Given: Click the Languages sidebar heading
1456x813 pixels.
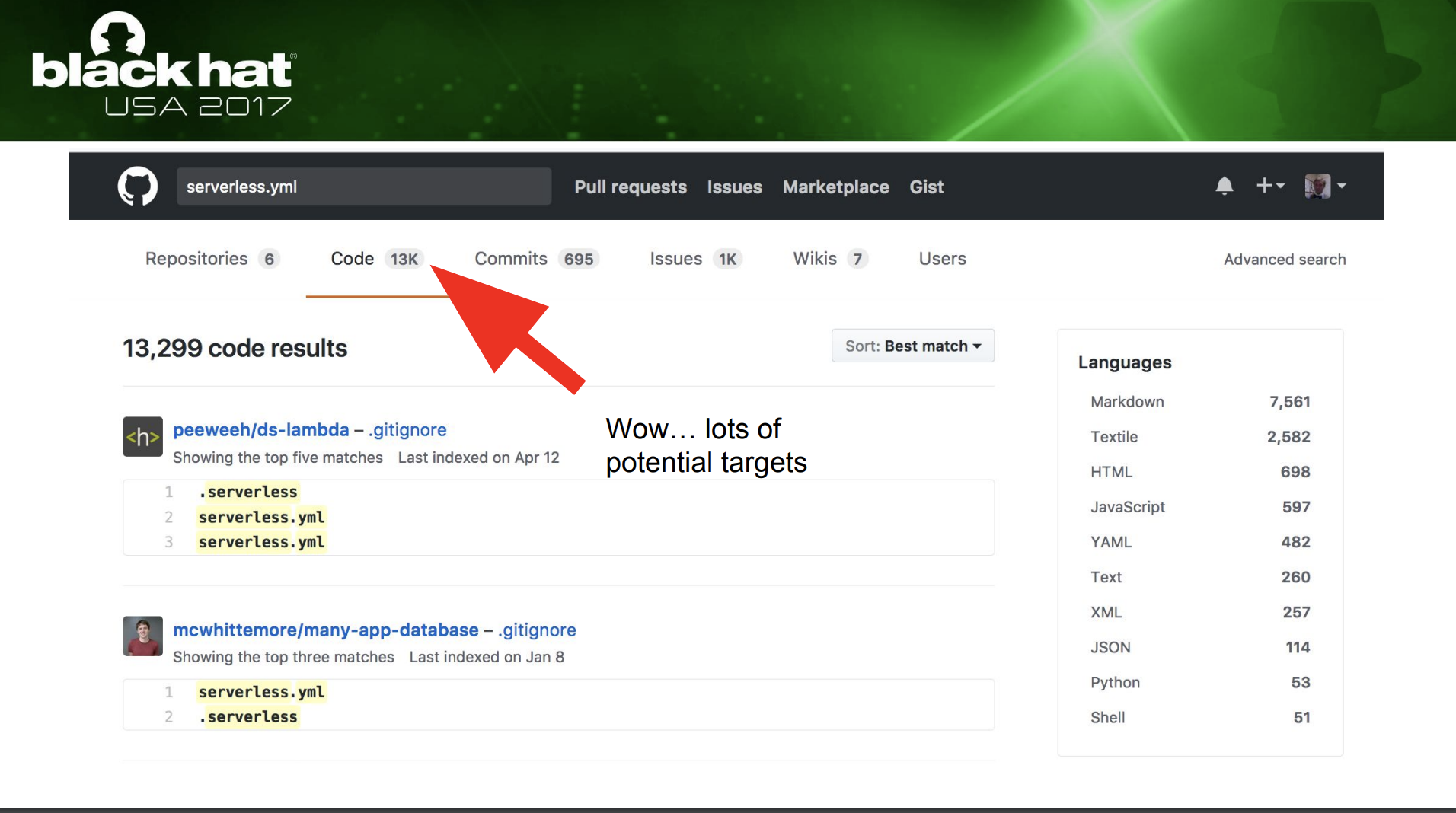Looking at the screenshot, I should [x=1125, y=363].
